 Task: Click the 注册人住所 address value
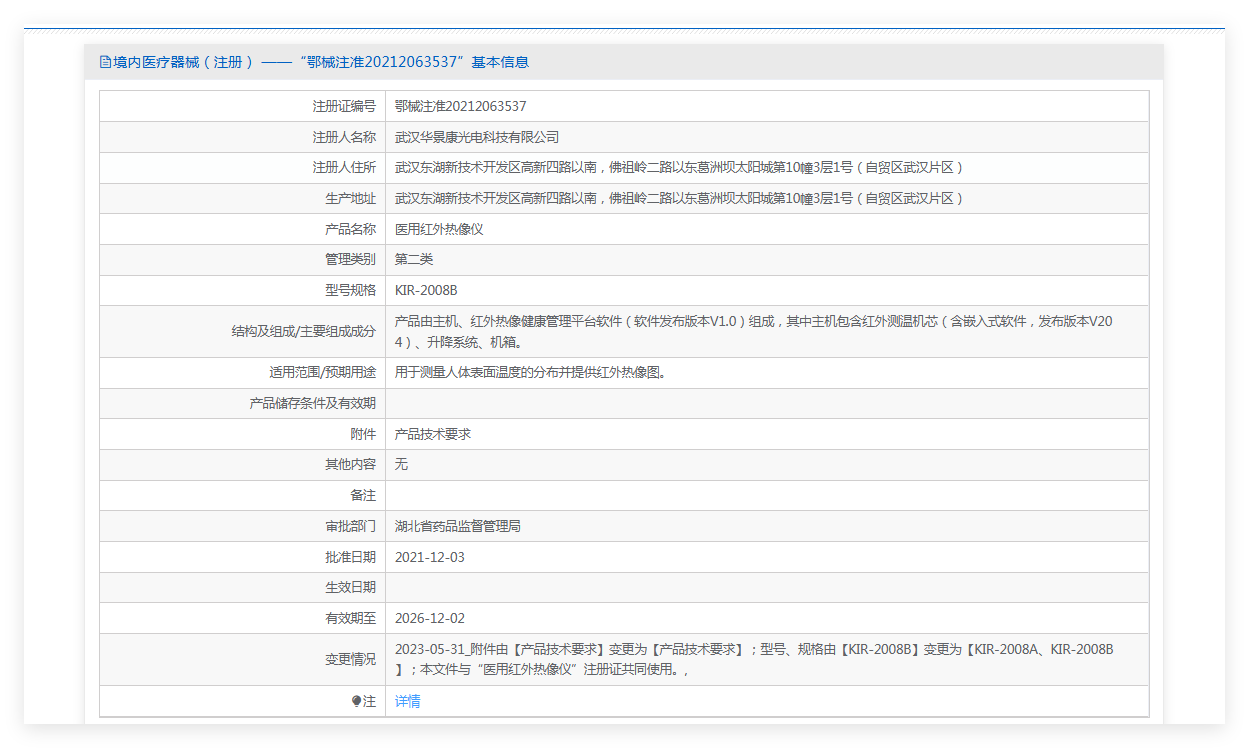(679, 168)
